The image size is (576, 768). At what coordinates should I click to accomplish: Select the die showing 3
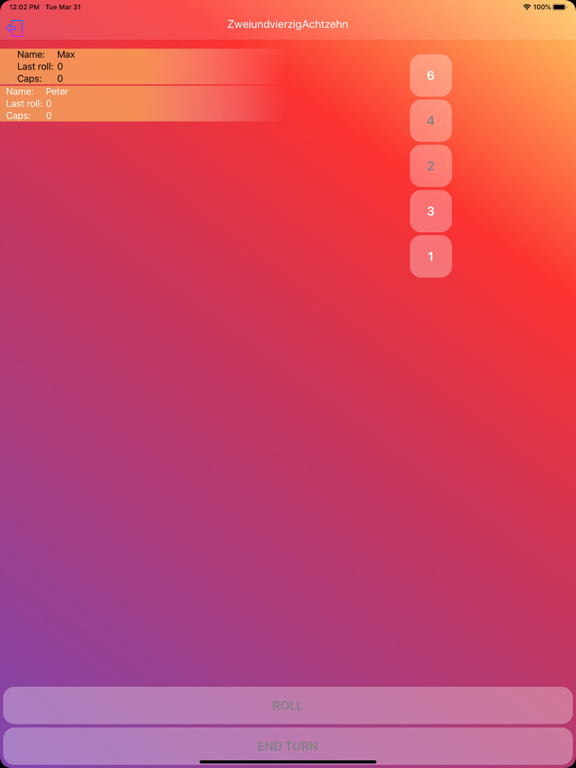pyautogui.click(x=431, y=211)
